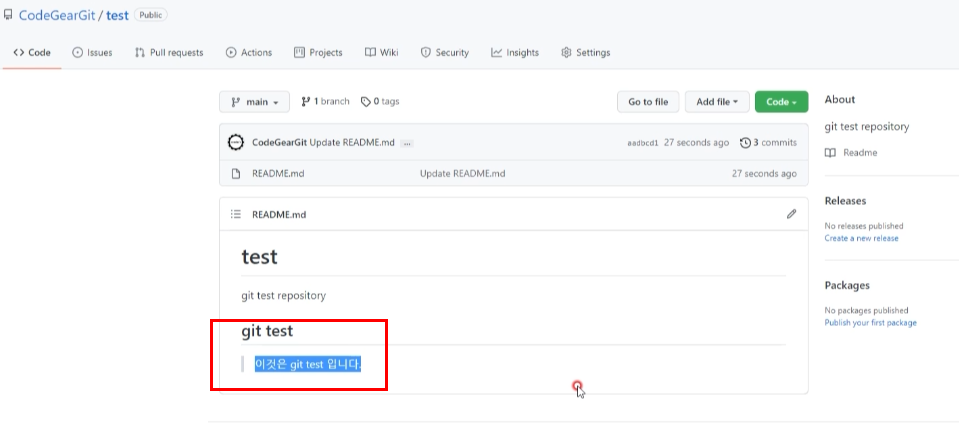Open README table of contents list icon
959x439 pixels.
coord(235,214)
